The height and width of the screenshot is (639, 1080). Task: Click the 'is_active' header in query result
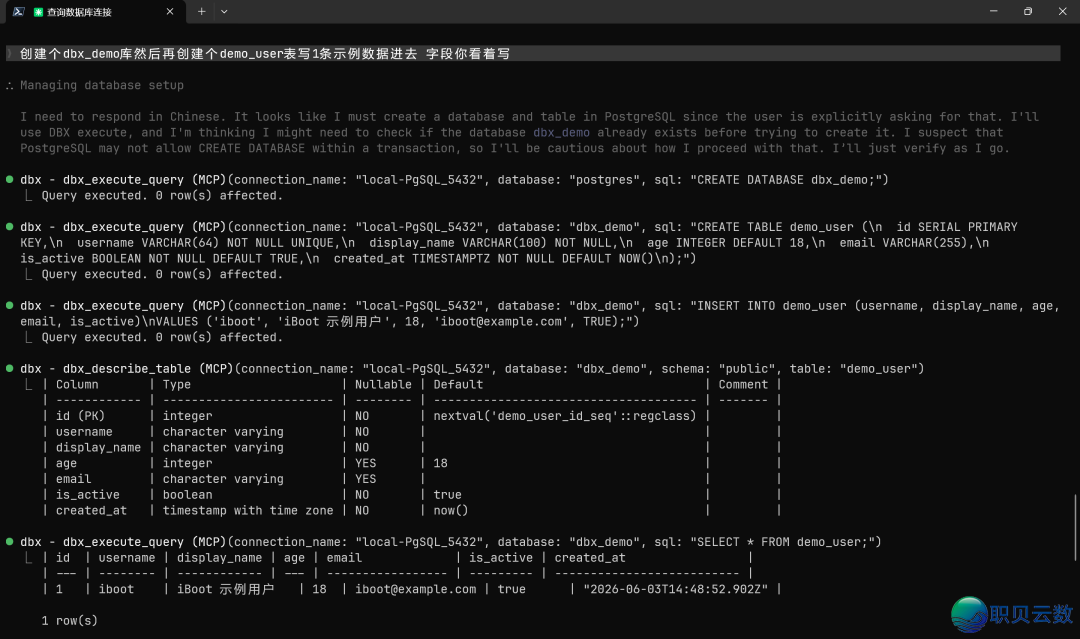(x=501, y=558)
